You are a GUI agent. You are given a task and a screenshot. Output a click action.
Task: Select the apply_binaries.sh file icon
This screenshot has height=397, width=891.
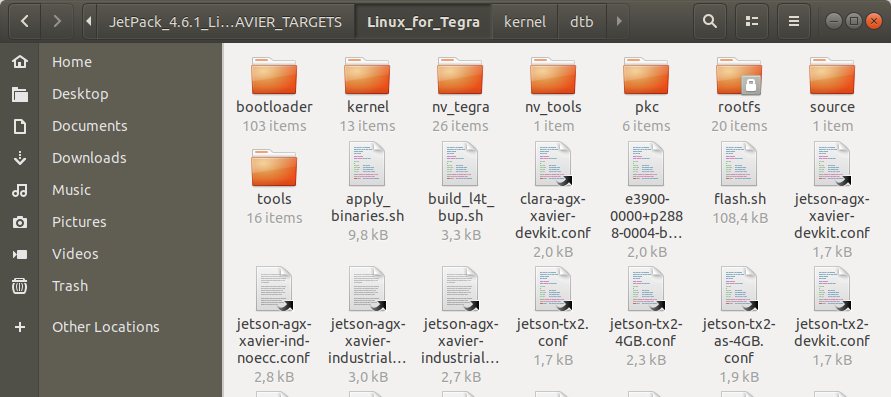(x=367, y=164)
